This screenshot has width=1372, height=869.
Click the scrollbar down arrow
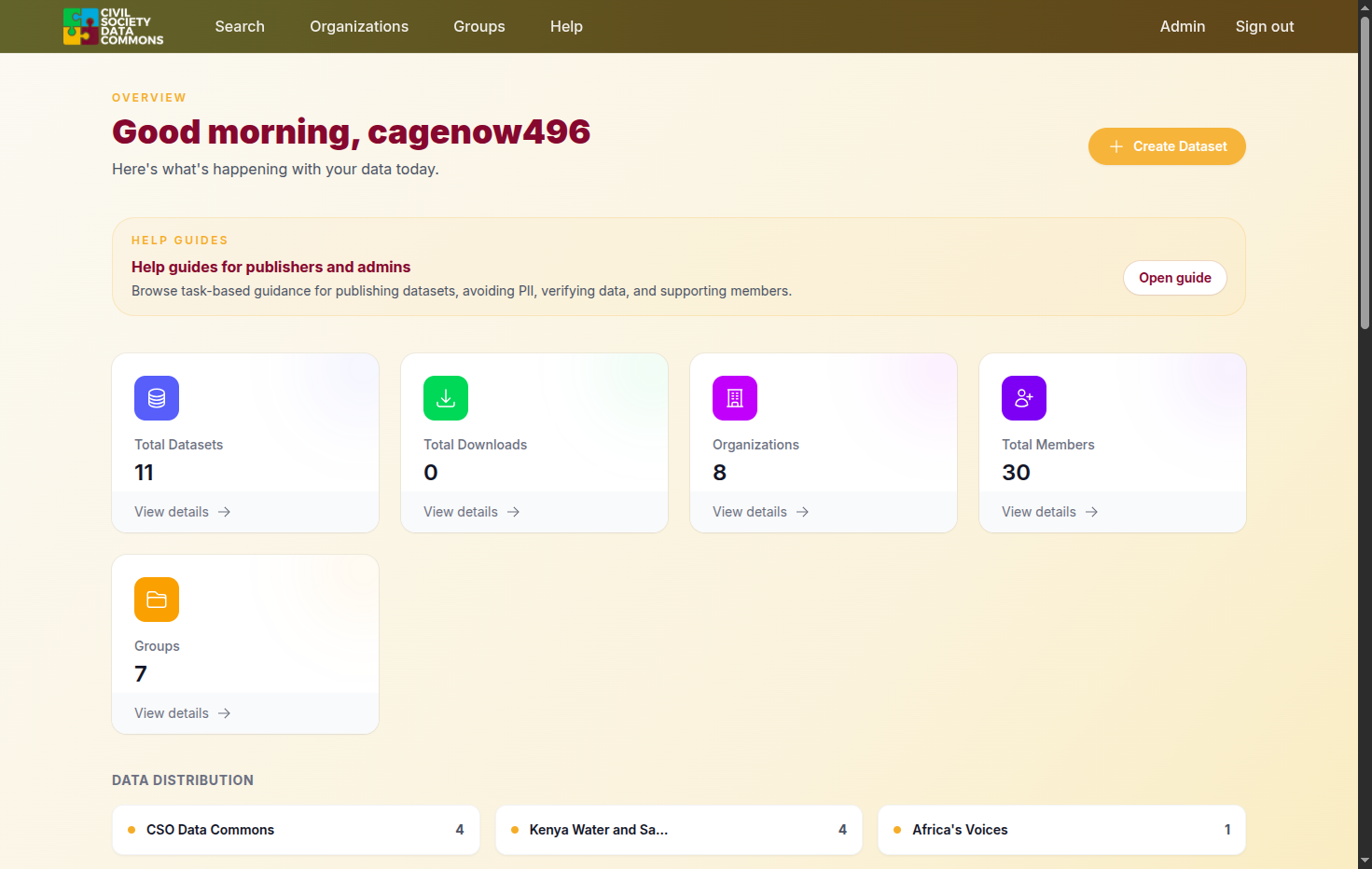1365,861
